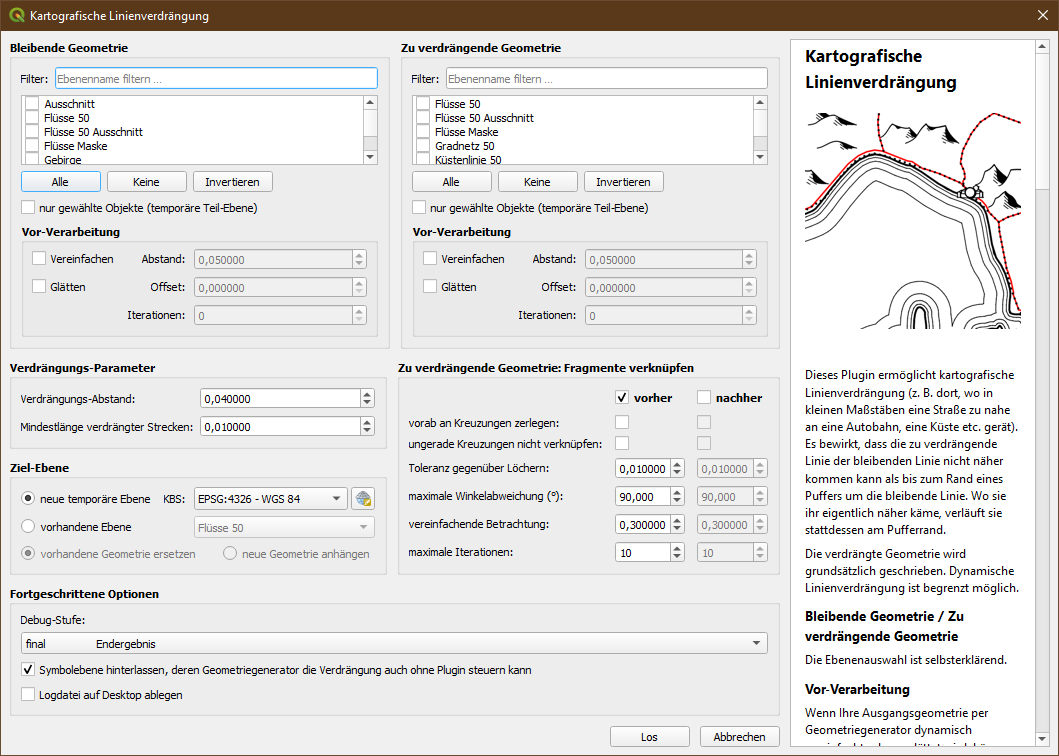
Task: Open the KBS EPSG:4326 dropdown
Action: (270, 499)
